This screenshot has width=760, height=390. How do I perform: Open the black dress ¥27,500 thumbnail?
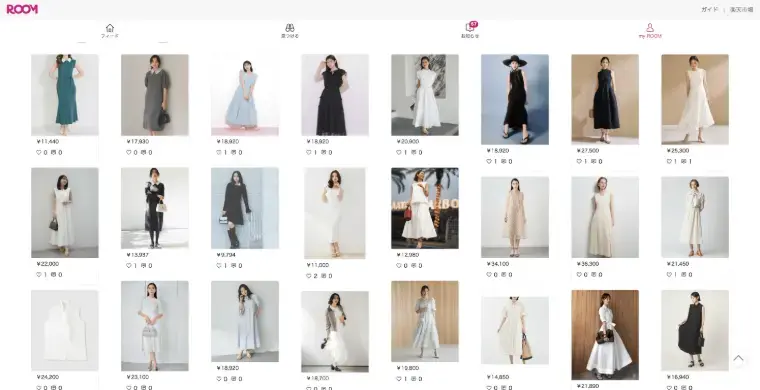click(x=605, y=99)
